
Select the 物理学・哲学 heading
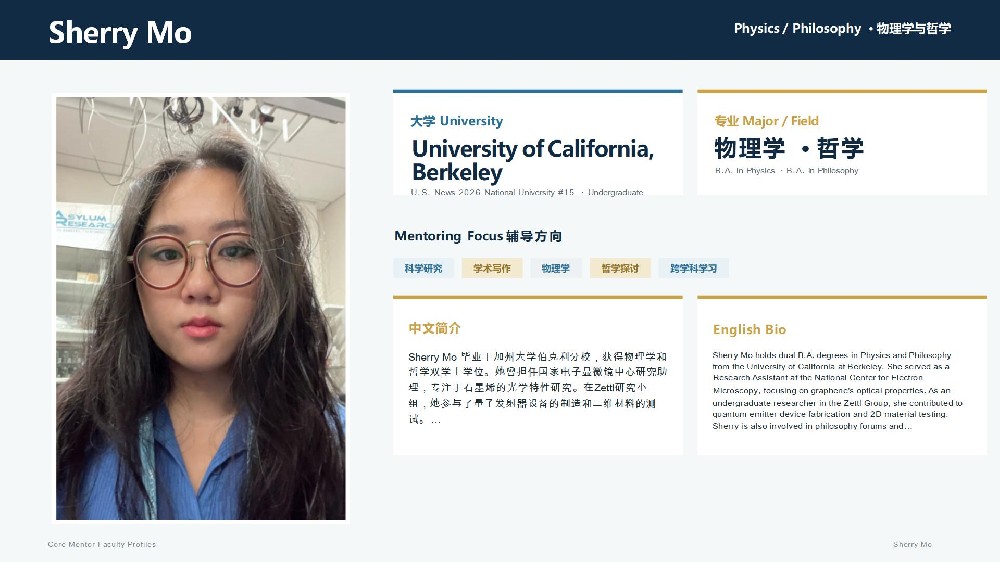789,148
